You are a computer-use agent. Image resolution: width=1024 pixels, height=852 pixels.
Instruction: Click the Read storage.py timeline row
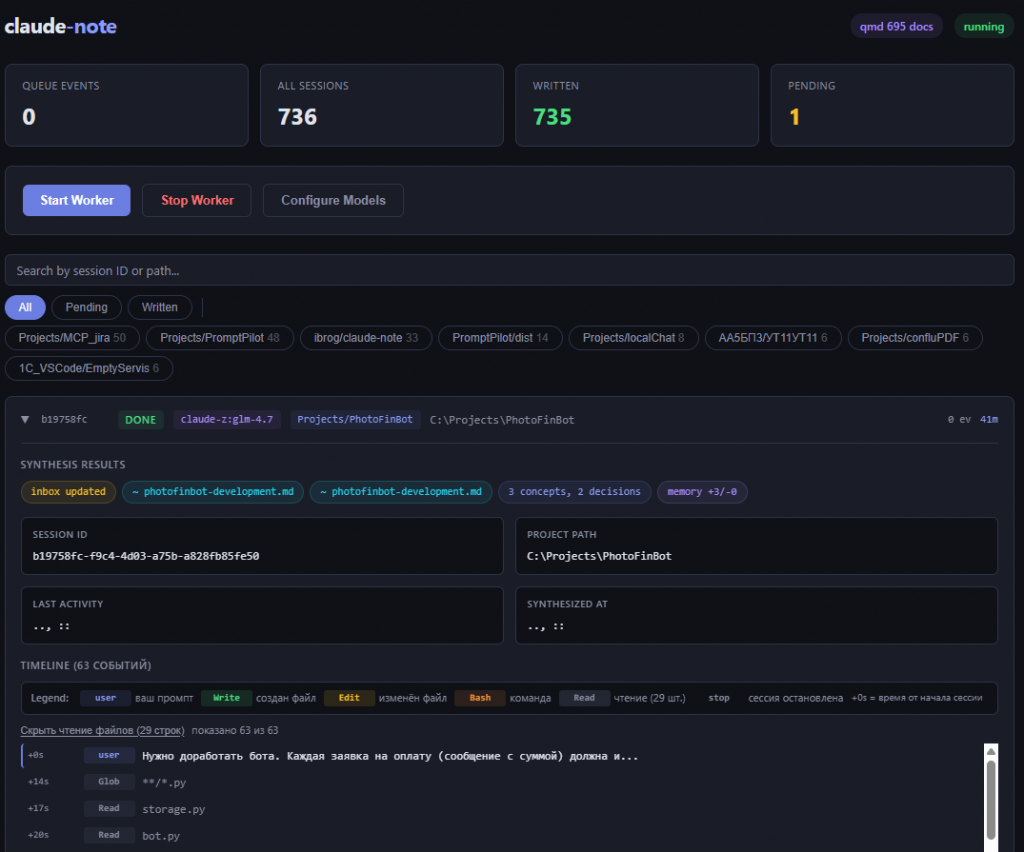pos(502,809)
